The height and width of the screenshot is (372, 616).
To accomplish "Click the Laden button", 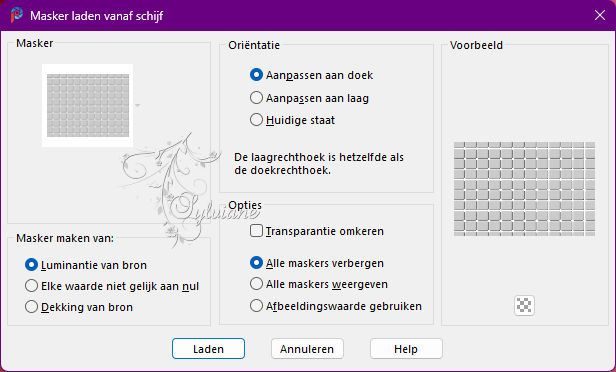I will click(x=208, y=349).
